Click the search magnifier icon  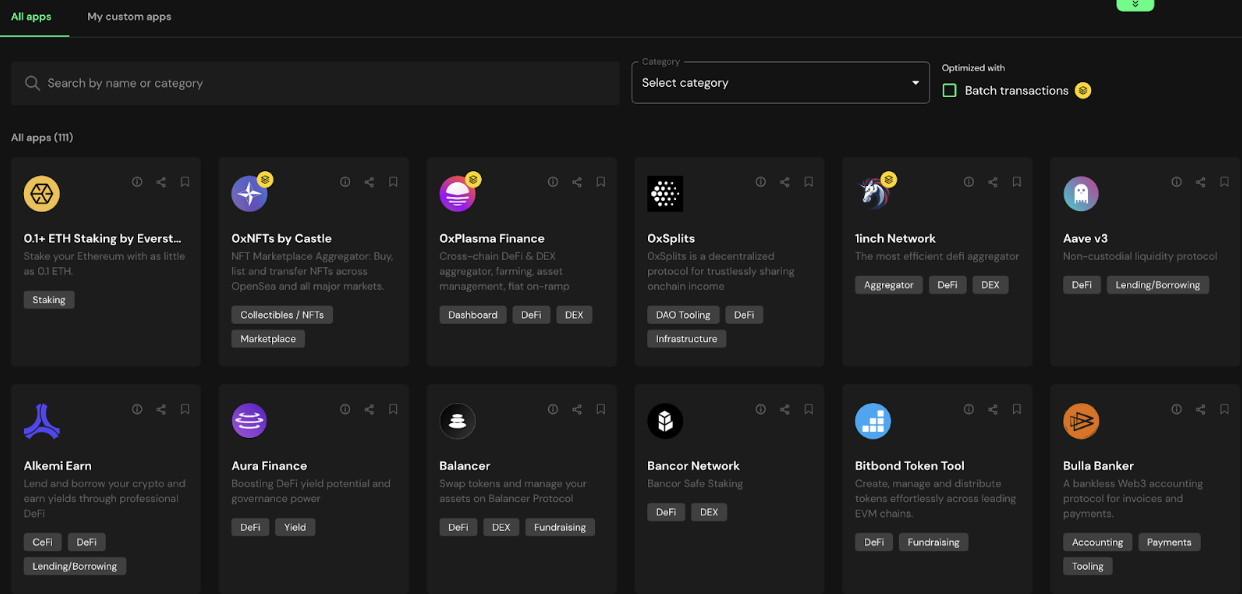(x=33, y=83)
